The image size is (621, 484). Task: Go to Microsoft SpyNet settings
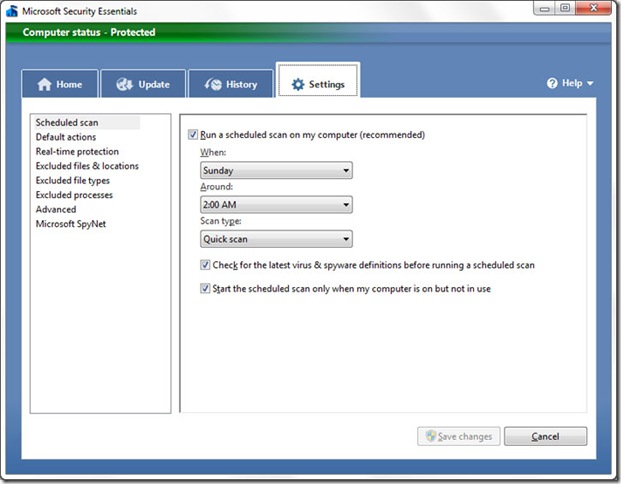[70, 224]
